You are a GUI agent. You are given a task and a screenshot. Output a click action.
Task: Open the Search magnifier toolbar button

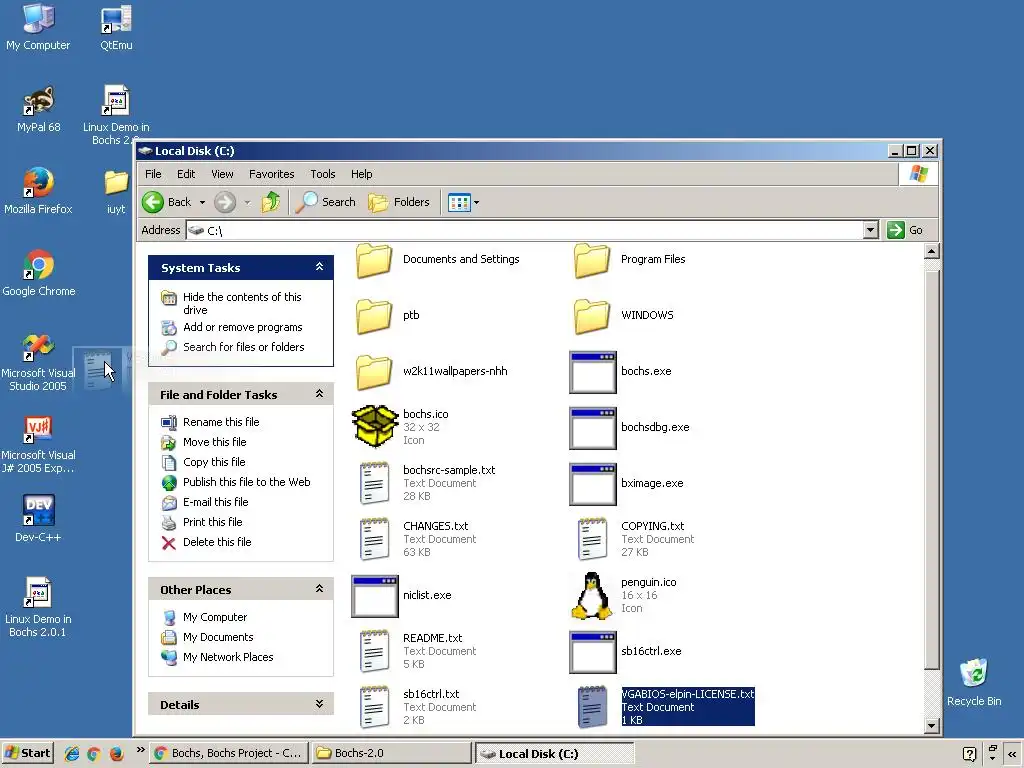coord(325,202)
